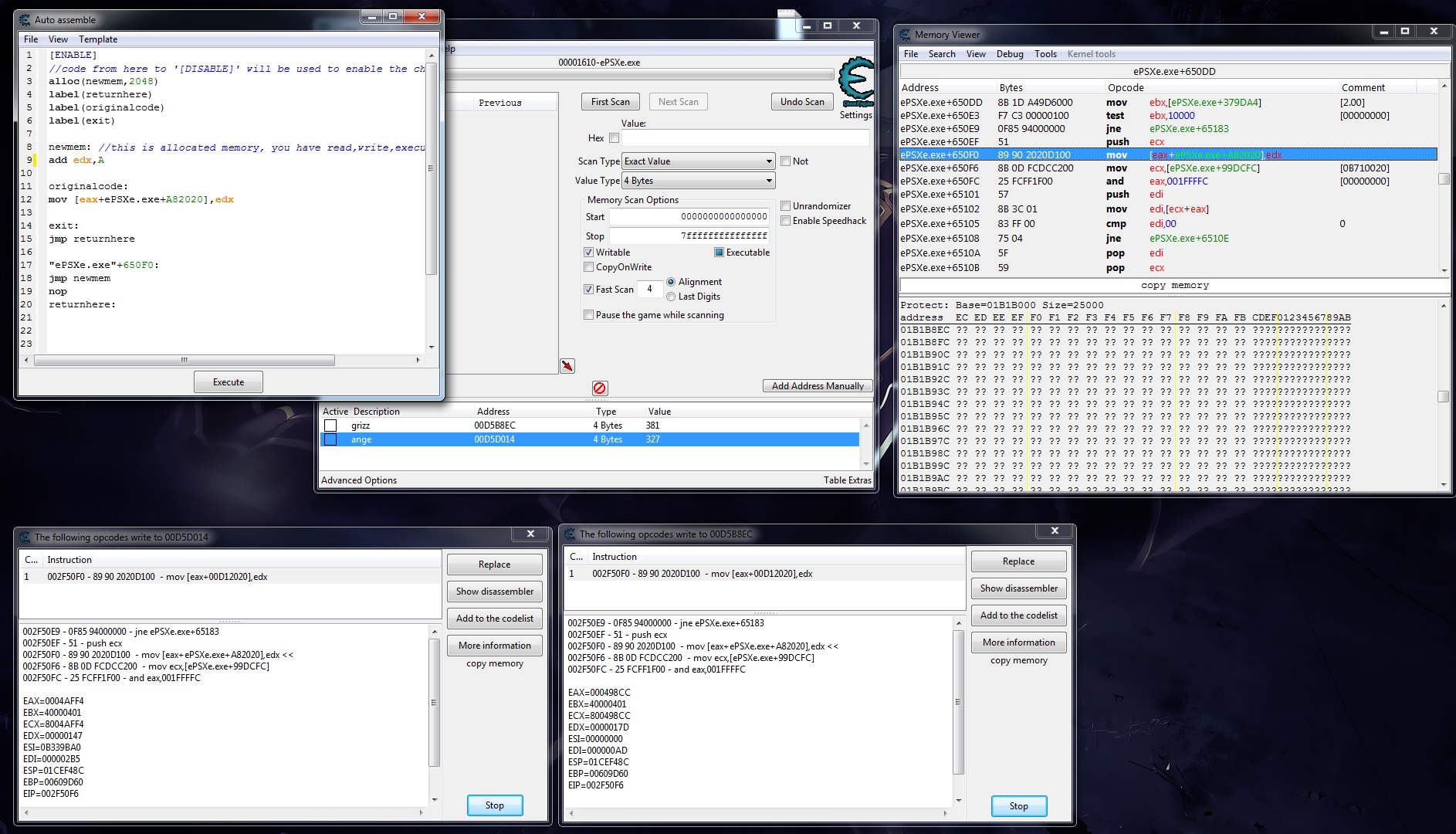Click the red clear address list icon
Viewport: 1456px width, 834px height.
click(x=600, y=388)
